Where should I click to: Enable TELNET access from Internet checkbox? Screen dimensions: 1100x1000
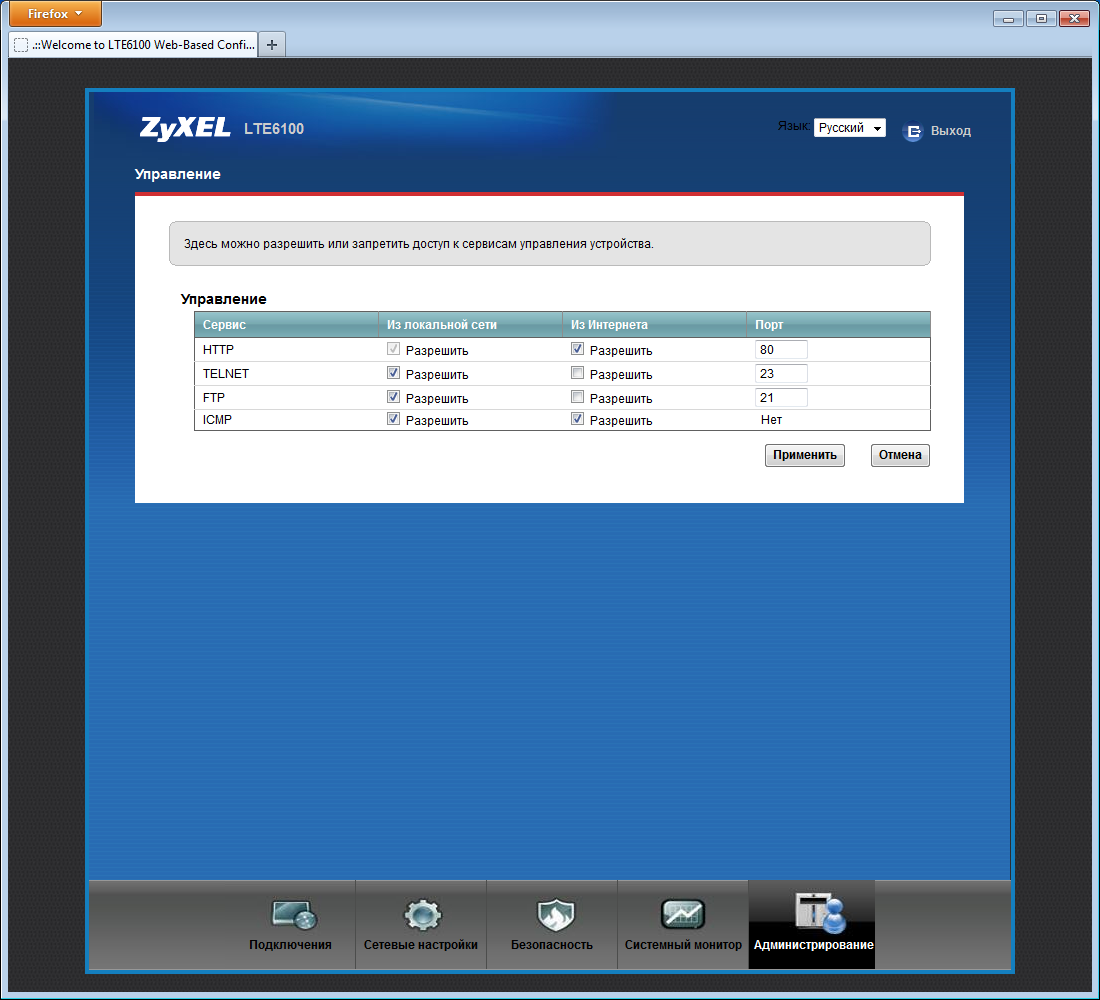[577, 373]
